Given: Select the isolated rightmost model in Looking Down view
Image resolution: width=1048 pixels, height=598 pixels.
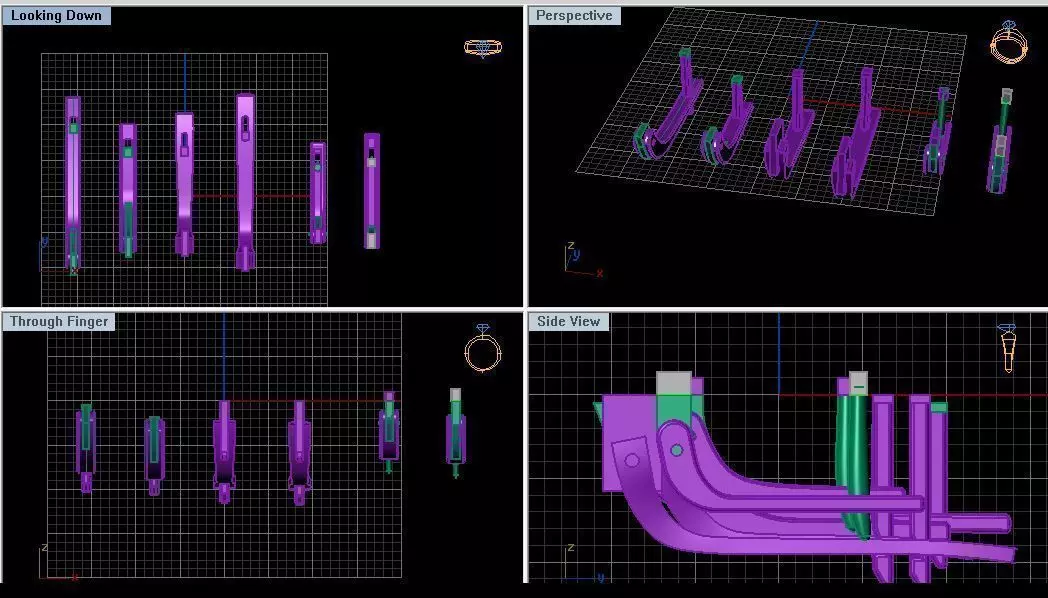Looking at the screenshot, I should tap(372, 191).
